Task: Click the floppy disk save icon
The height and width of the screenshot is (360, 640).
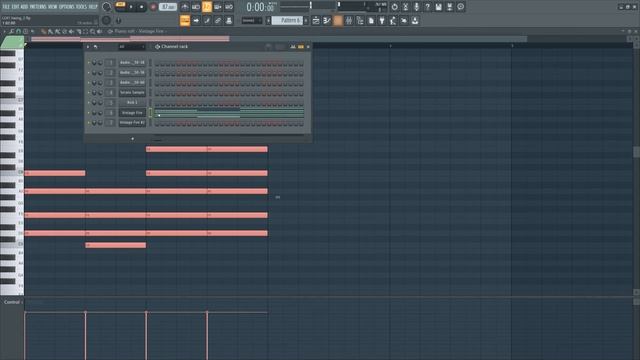Action: 438,7
